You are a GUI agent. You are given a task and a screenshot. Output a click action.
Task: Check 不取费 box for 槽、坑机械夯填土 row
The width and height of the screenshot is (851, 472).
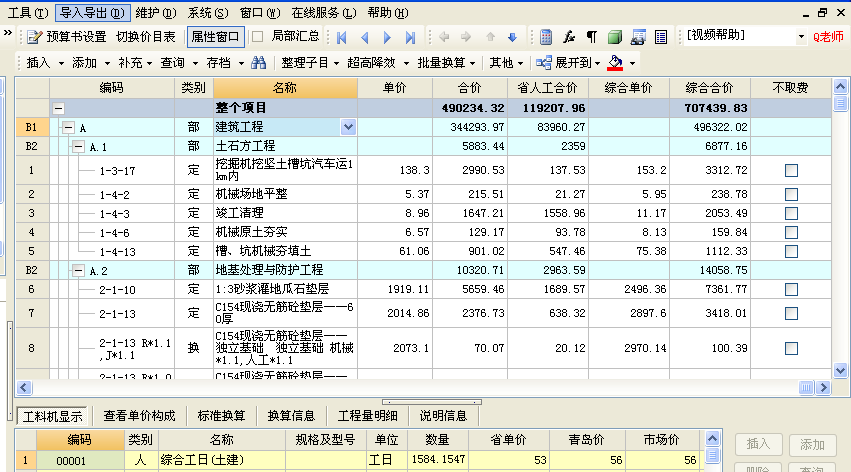791,251
